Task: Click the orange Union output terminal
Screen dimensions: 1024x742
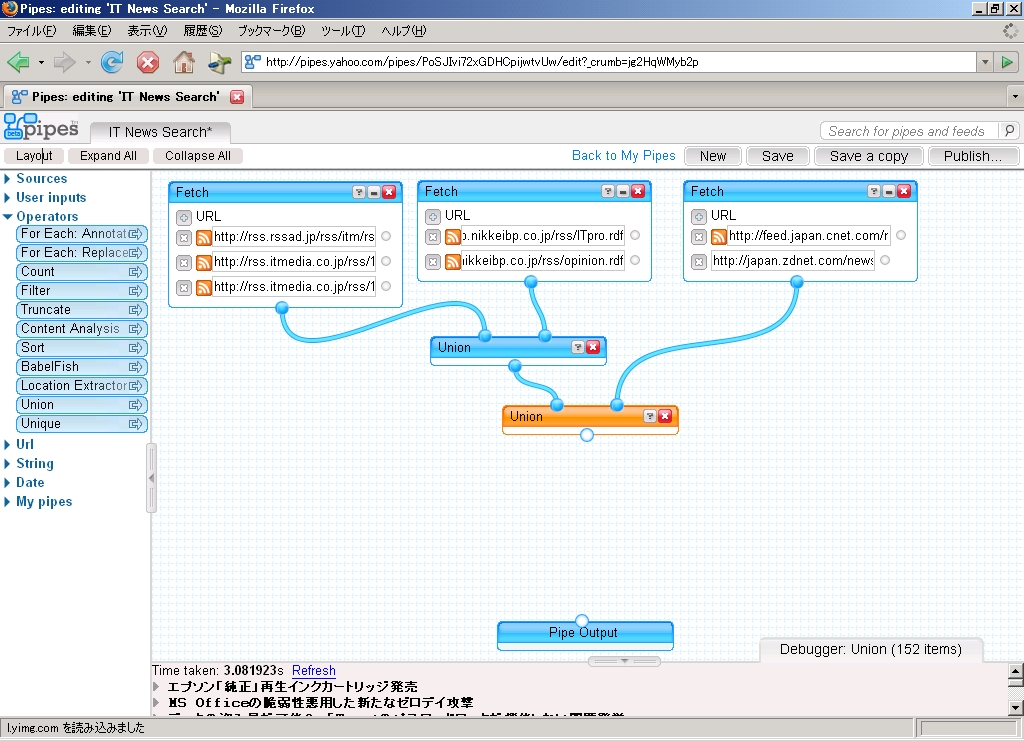Action: (586, 435)
